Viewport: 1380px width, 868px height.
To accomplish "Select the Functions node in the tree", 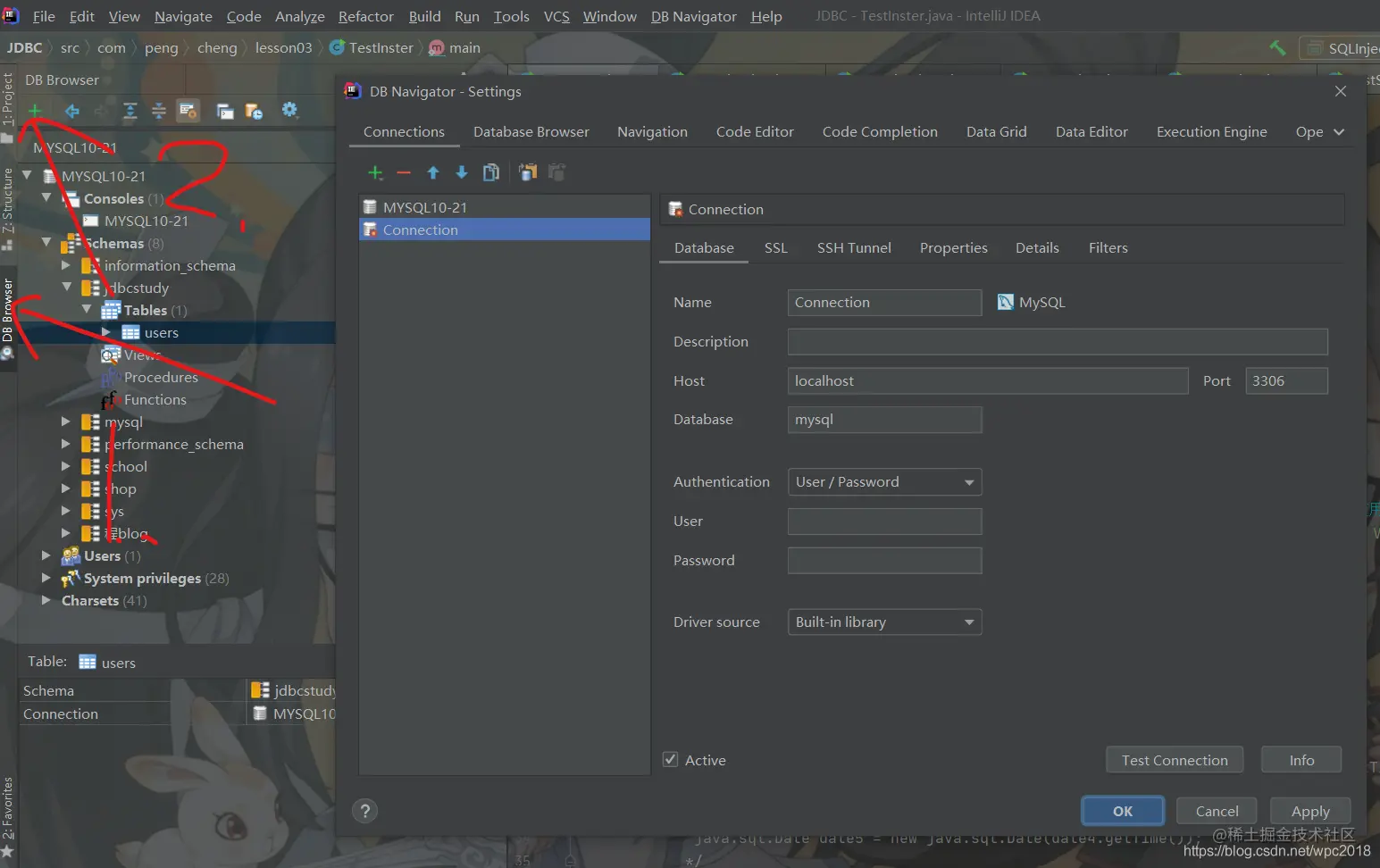I will pos(155,399).
